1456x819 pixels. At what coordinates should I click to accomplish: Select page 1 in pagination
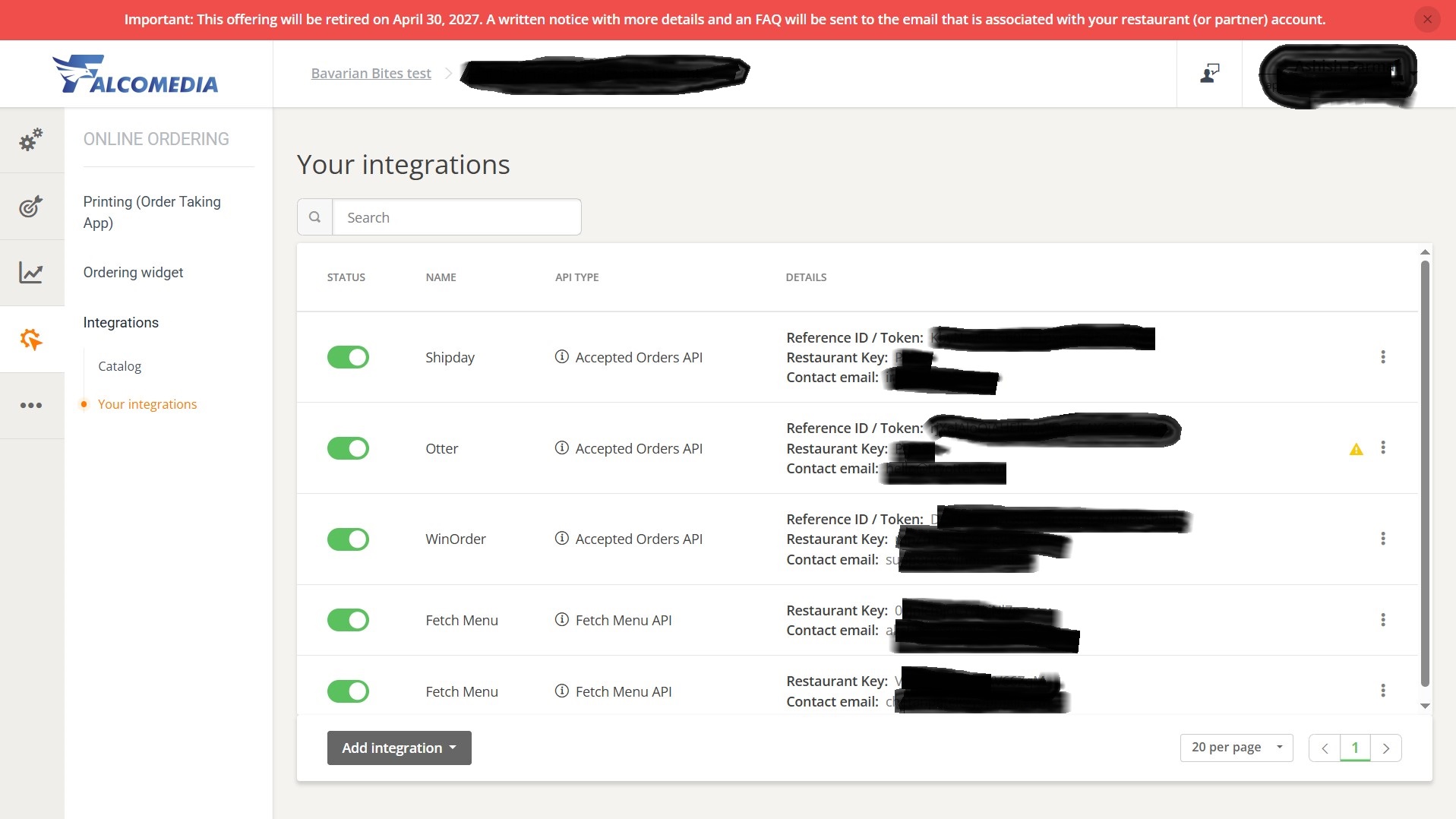pos(1355,748)
